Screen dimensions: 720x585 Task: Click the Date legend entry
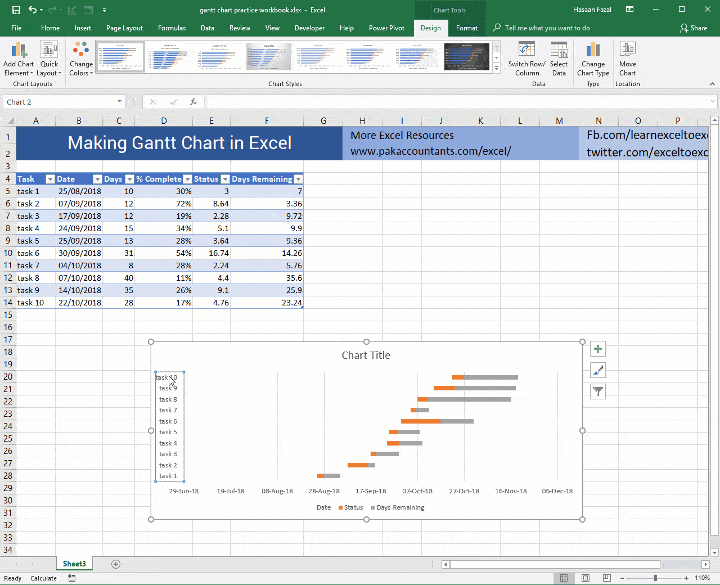tap(323, 508)
